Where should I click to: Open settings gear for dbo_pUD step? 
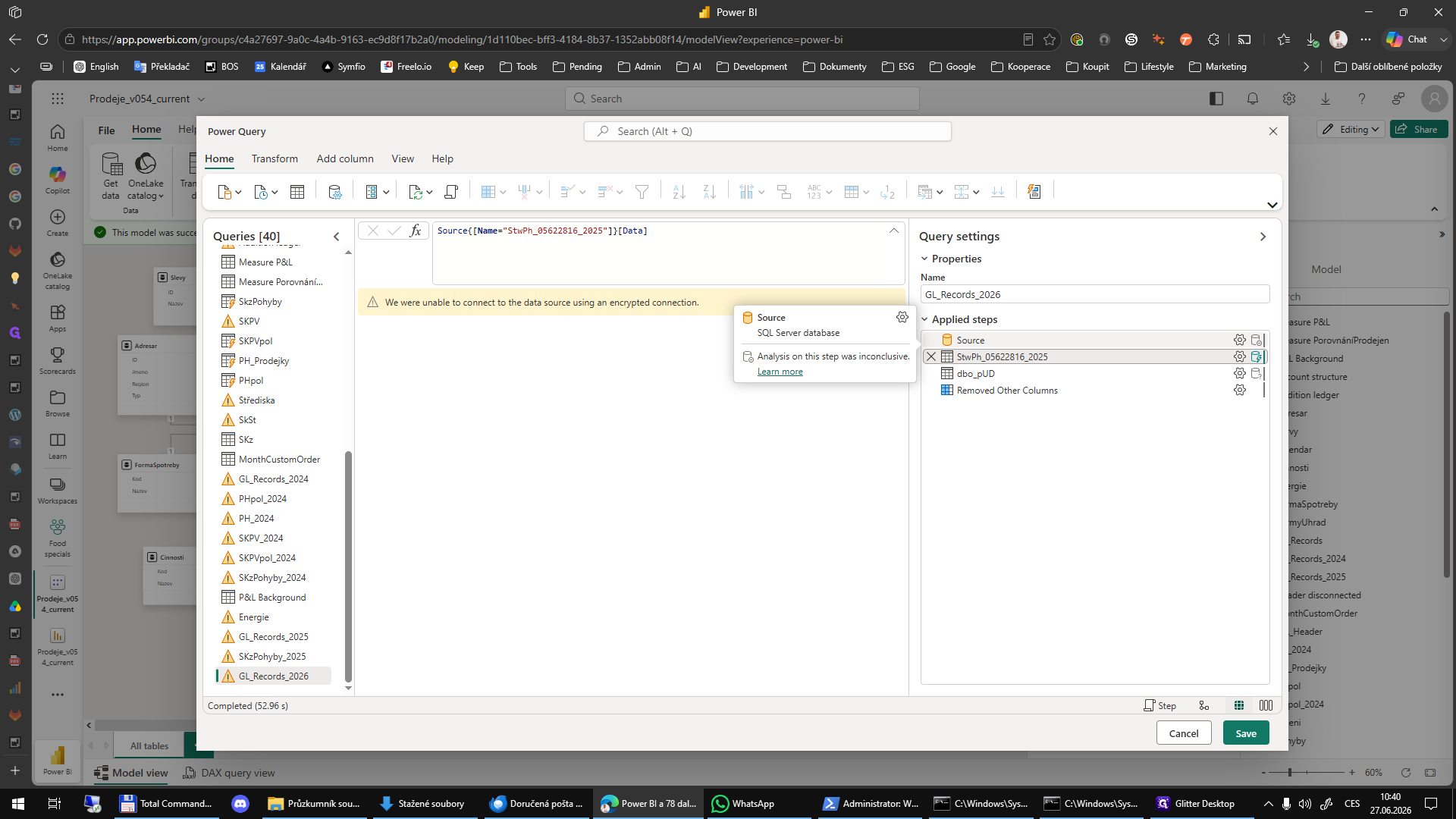click(x=1239, y=373)
